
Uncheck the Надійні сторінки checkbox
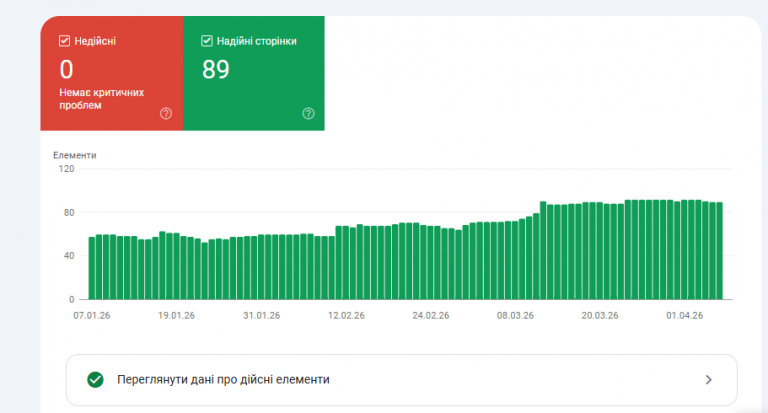pos(207,41)
